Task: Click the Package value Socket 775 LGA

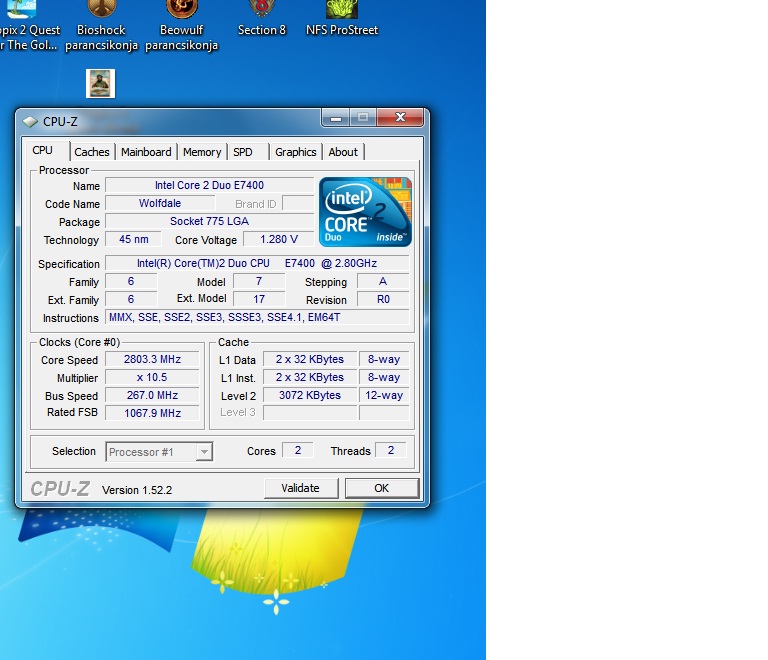Action: click(x=210, y=221)
